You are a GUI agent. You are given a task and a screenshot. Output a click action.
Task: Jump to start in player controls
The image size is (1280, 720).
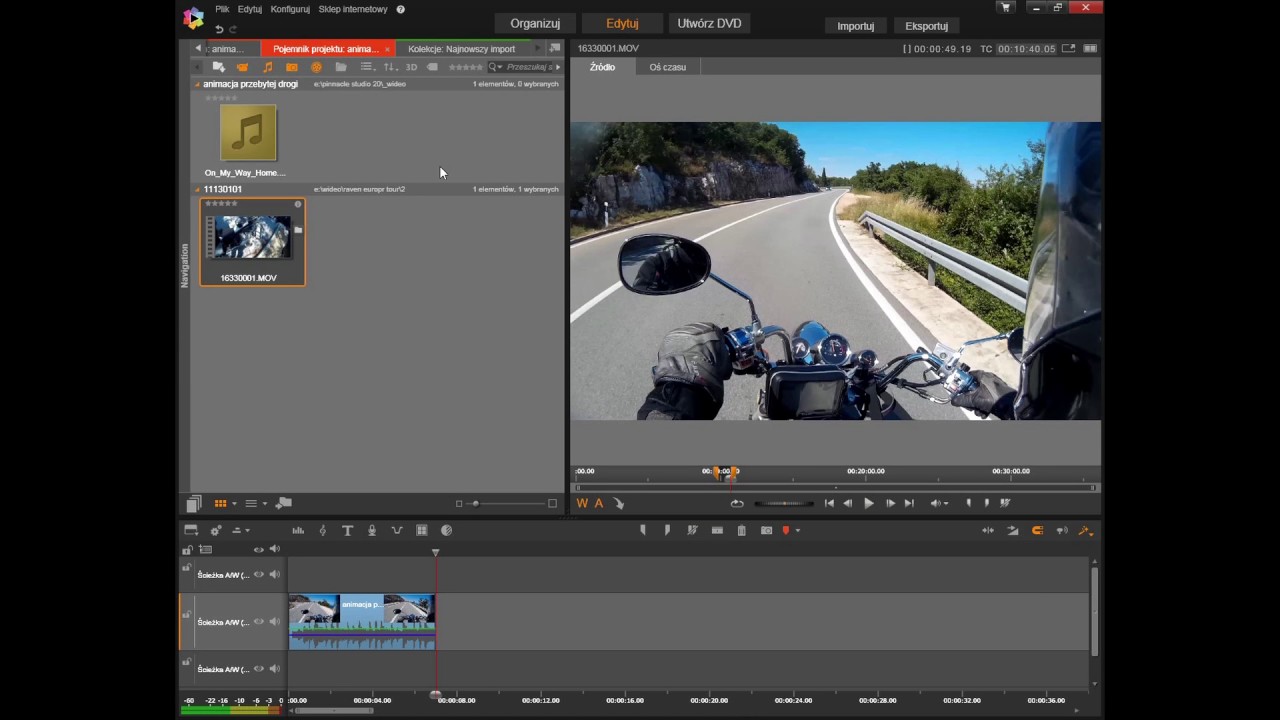[x=829, y=503]
